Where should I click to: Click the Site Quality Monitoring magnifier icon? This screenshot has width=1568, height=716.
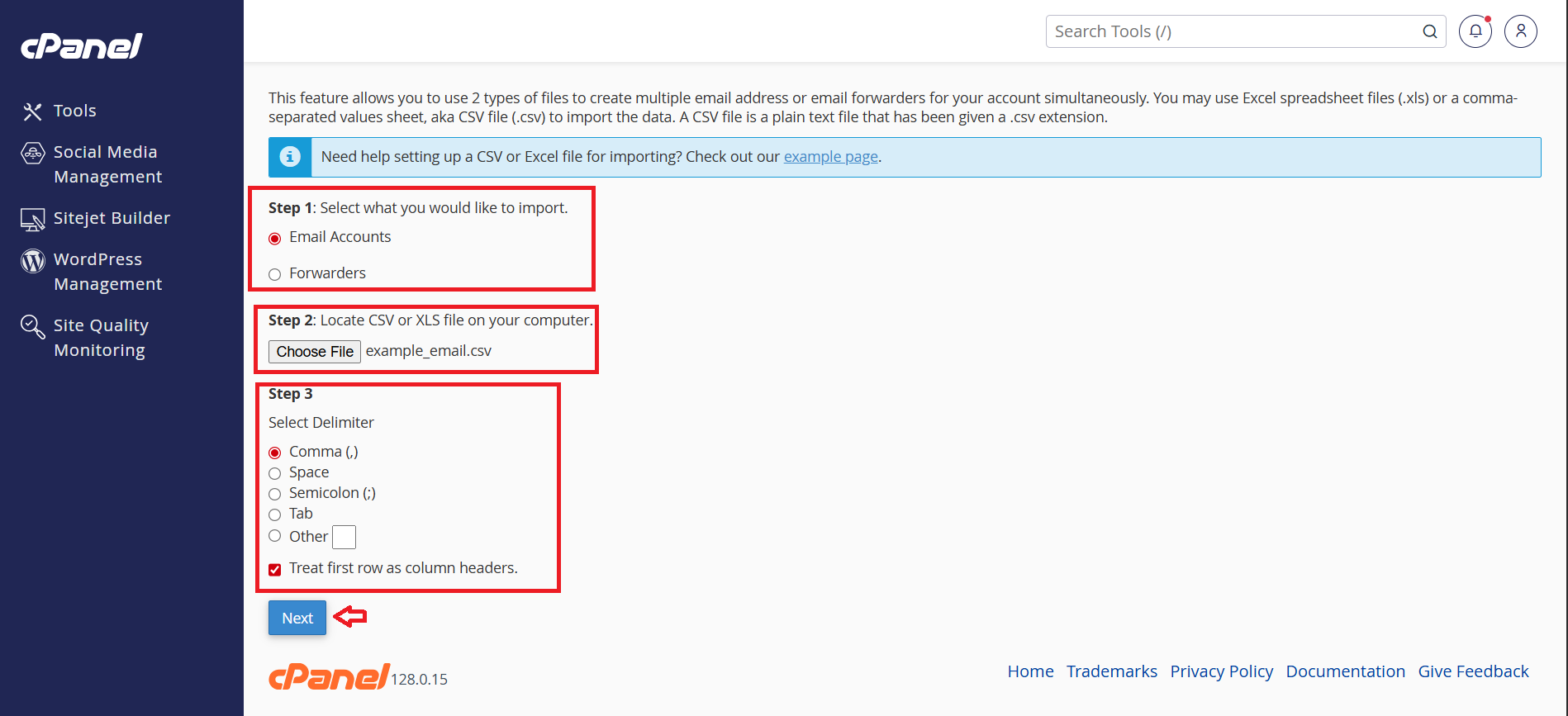tap(32, 327)
